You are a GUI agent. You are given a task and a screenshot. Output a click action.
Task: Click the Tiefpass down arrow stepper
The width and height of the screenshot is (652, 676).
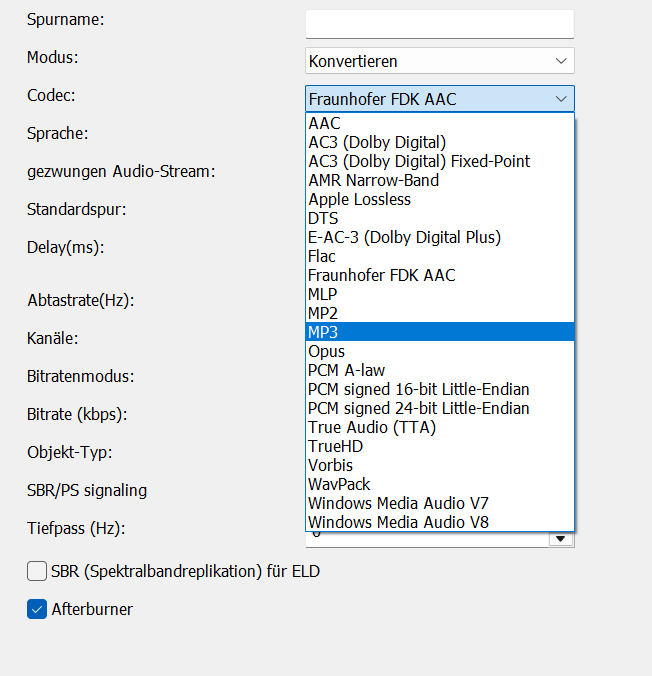click(561, 539)
